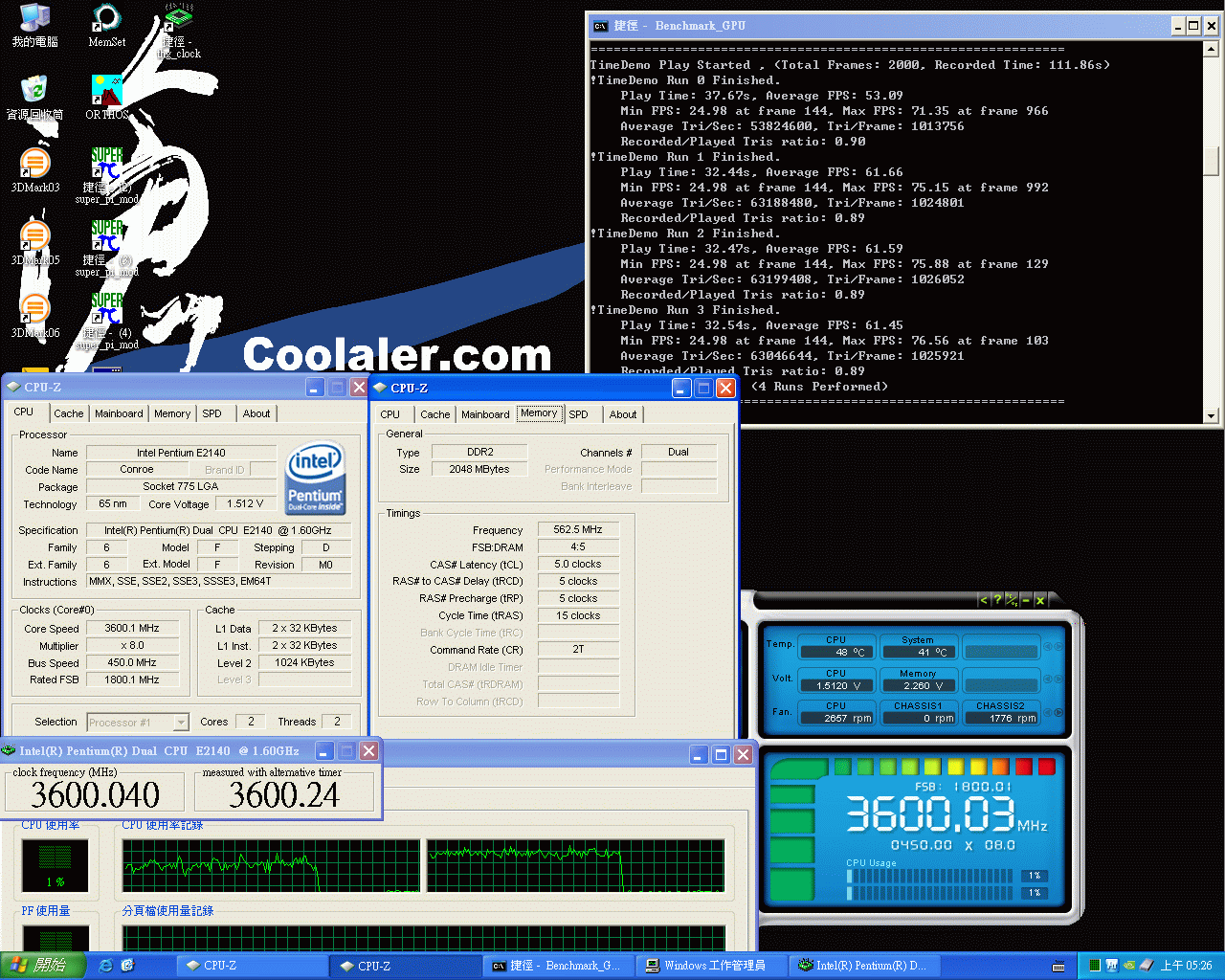
Task: Open the My Computer desktop icon
Action: point(34,25)
